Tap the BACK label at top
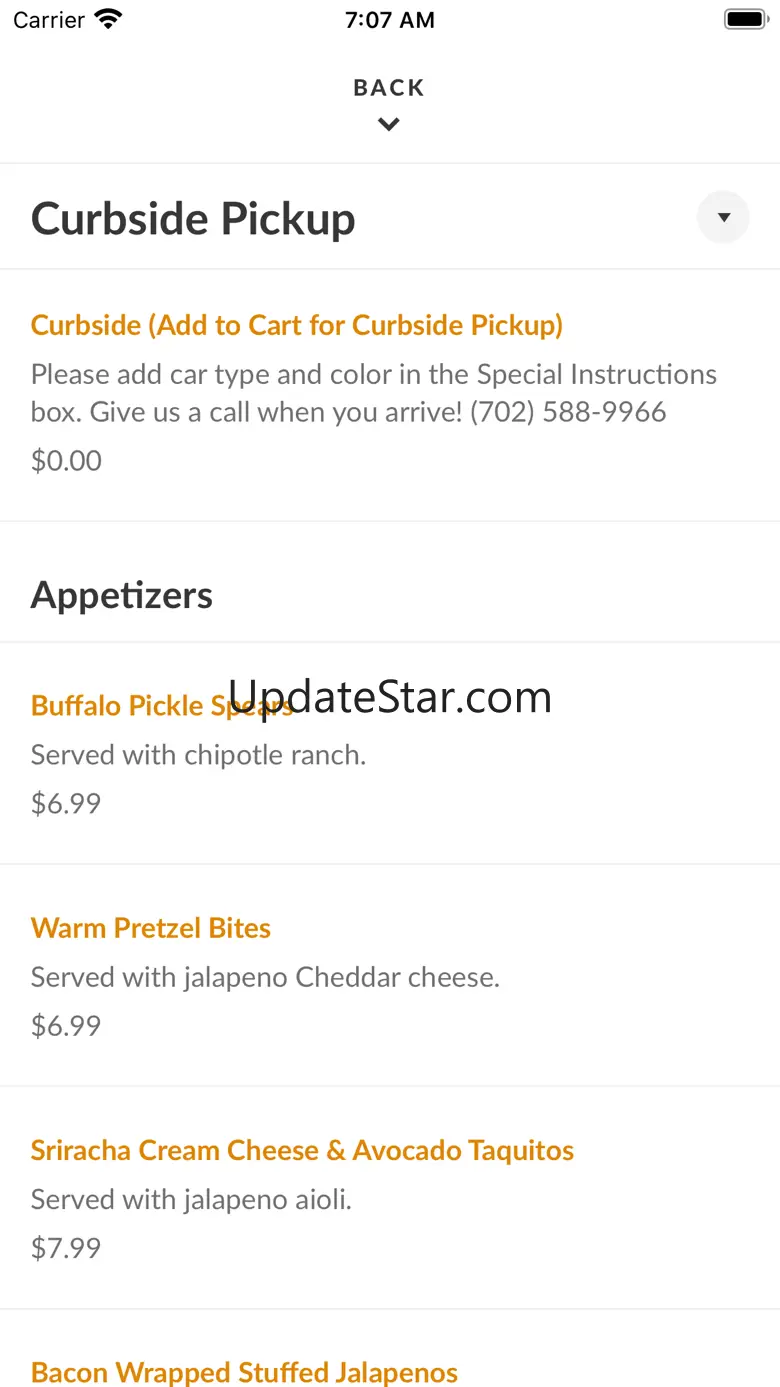This screenshot has height=1387, width=780. pyautogui.click(x=389, y=88)
